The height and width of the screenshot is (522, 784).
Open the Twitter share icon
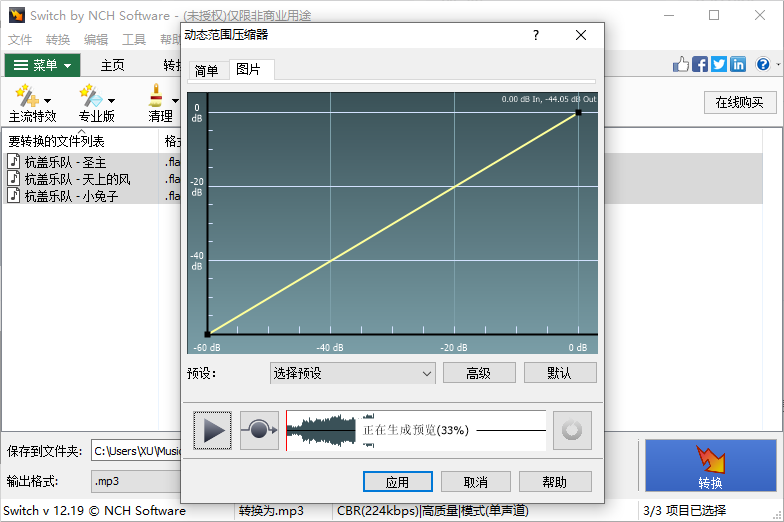click(718, 64)
